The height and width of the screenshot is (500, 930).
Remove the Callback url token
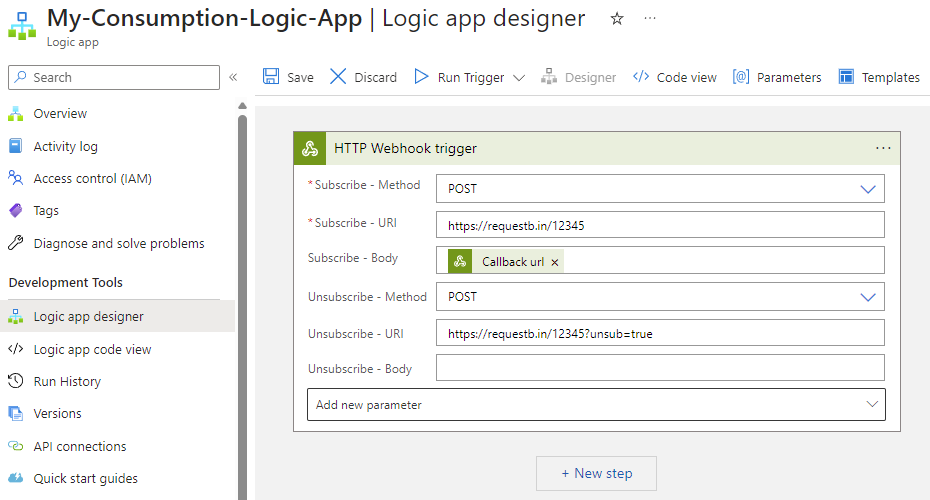tap(555, 262)
